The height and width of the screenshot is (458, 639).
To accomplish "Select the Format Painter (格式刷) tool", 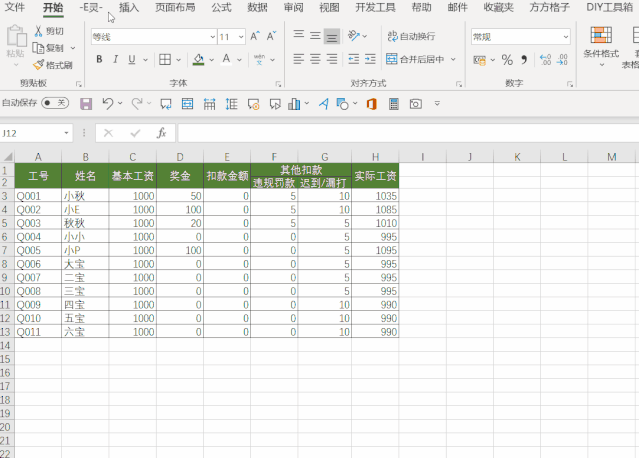I will click(53, 65).
